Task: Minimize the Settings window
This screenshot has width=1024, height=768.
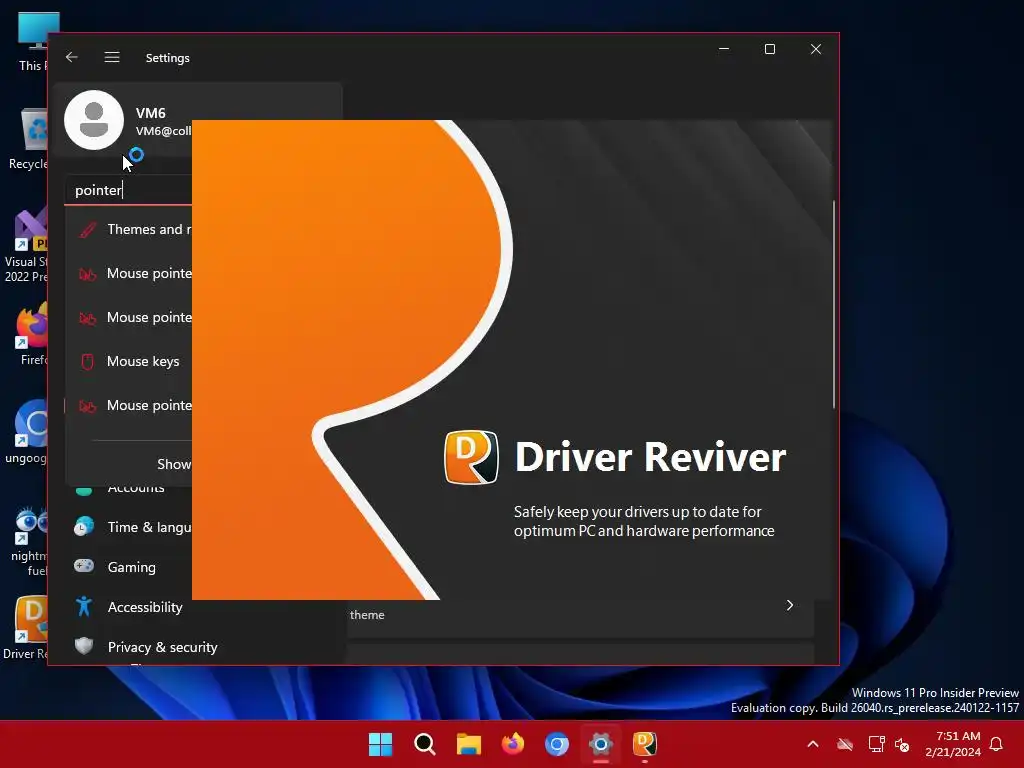Action: (724, 49)
